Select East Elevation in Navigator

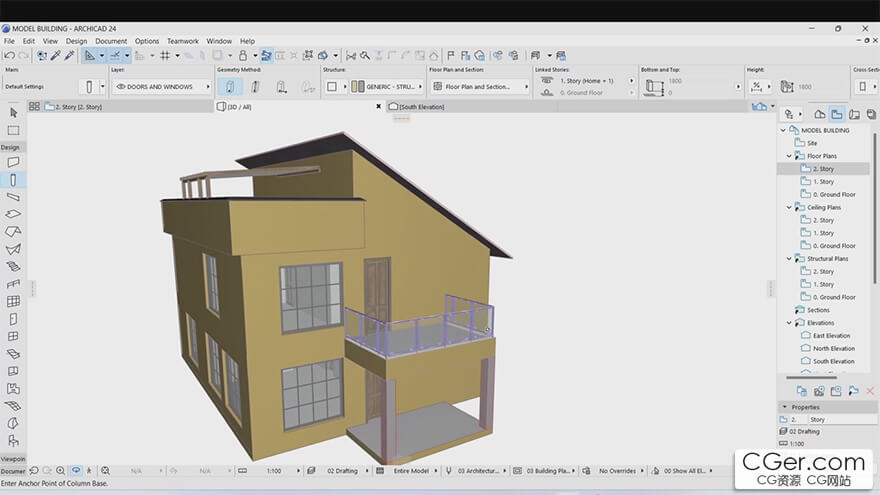(831, 336)
